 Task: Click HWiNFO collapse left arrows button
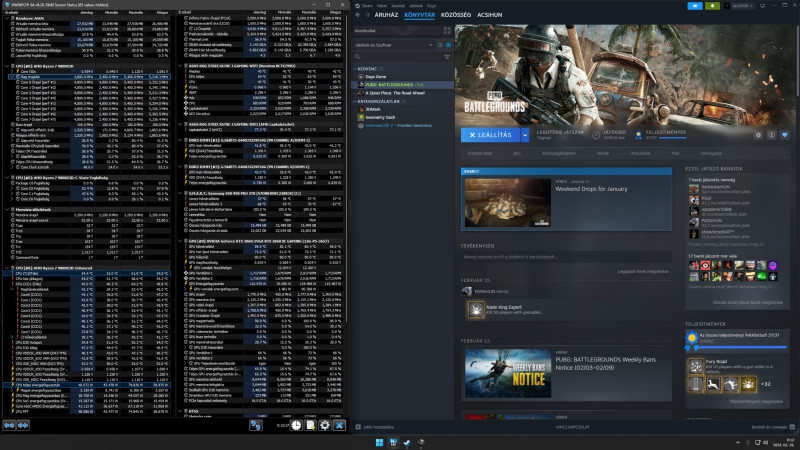(x=9, y=425)
